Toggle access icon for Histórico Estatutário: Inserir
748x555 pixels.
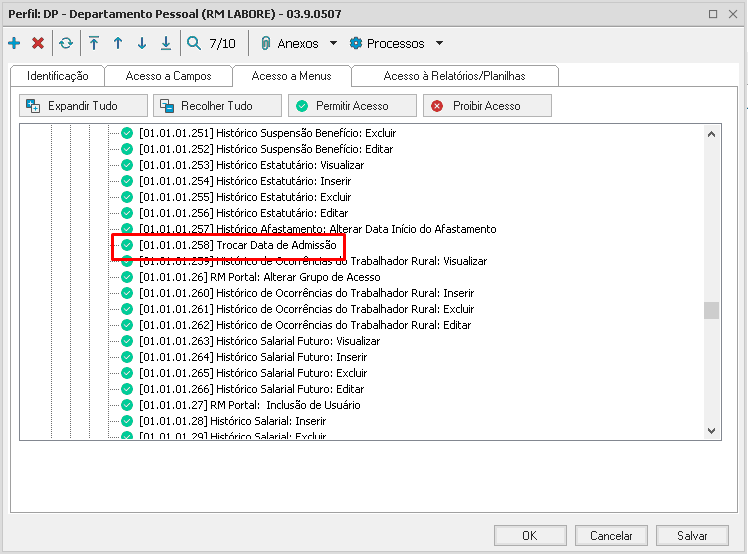tap(127, 181)
